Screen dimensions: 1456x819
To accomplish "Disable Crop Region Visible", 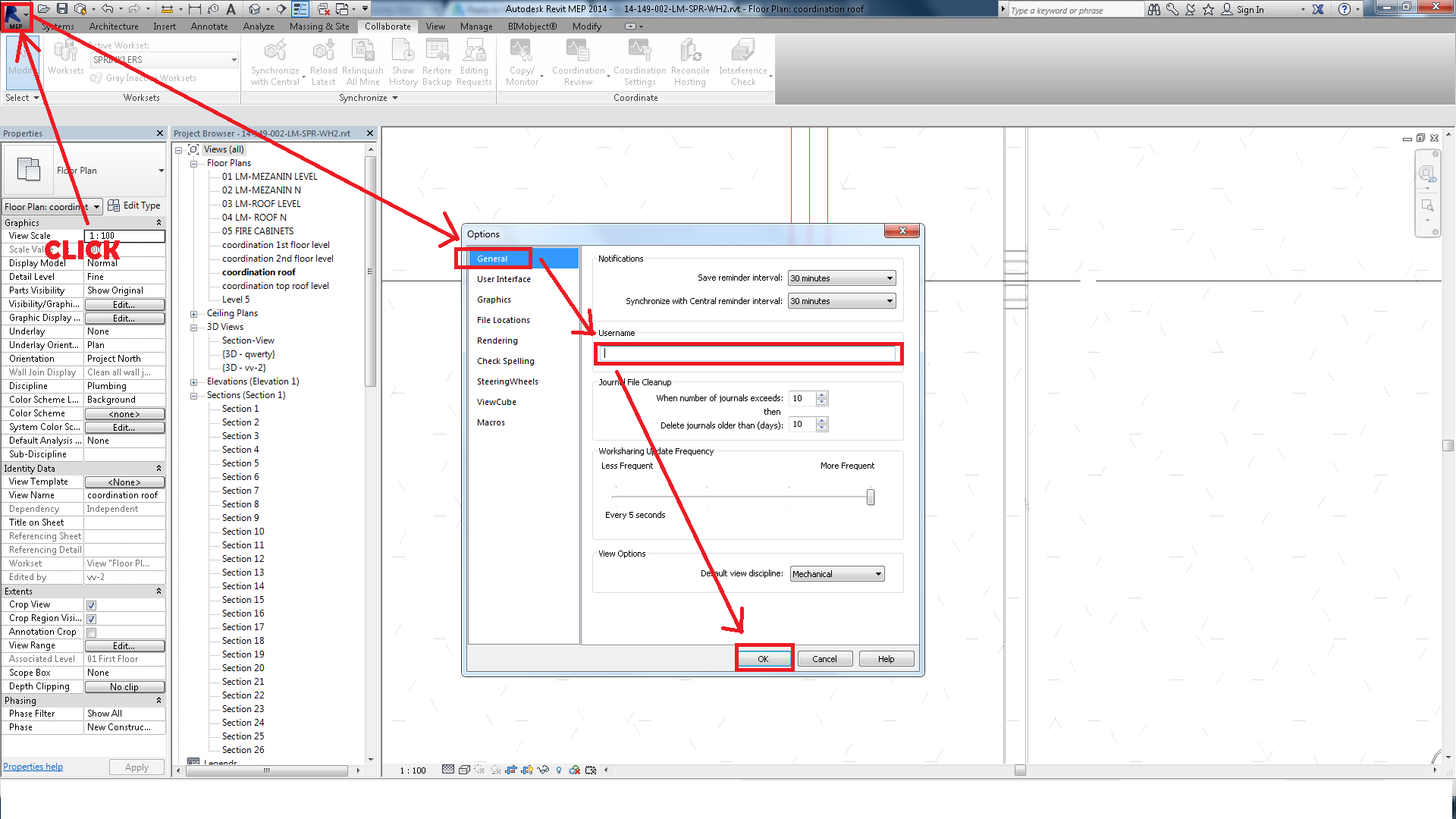I will [x=91, y=618].
